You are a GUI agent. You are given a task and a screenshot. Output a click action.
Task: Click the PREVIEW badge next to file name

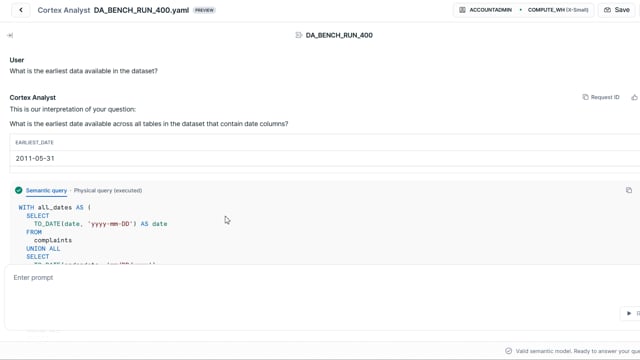click(x=204, y=10)
